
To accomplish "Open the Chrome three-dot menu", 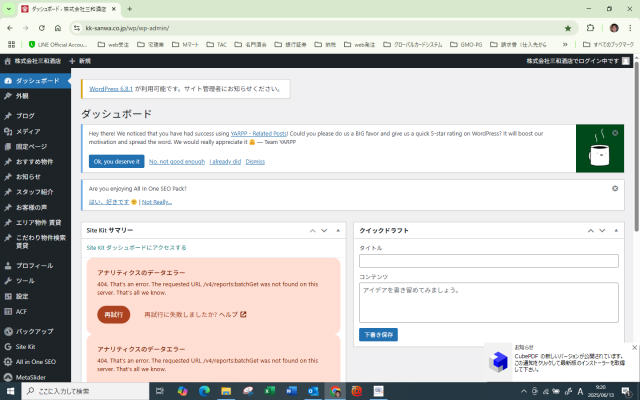I will tap(630, 28).
